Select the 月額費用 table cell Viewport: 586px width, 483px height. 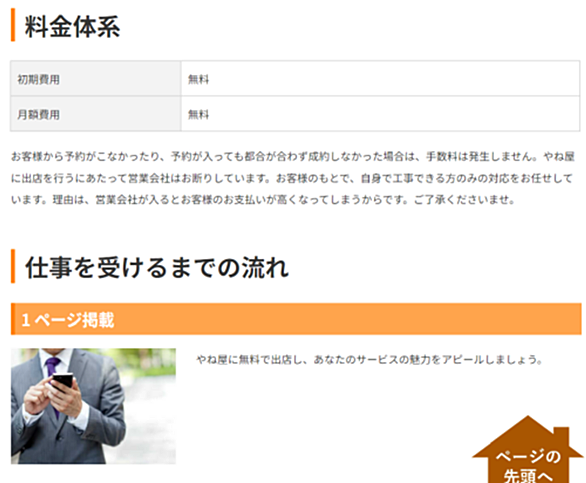96,114
